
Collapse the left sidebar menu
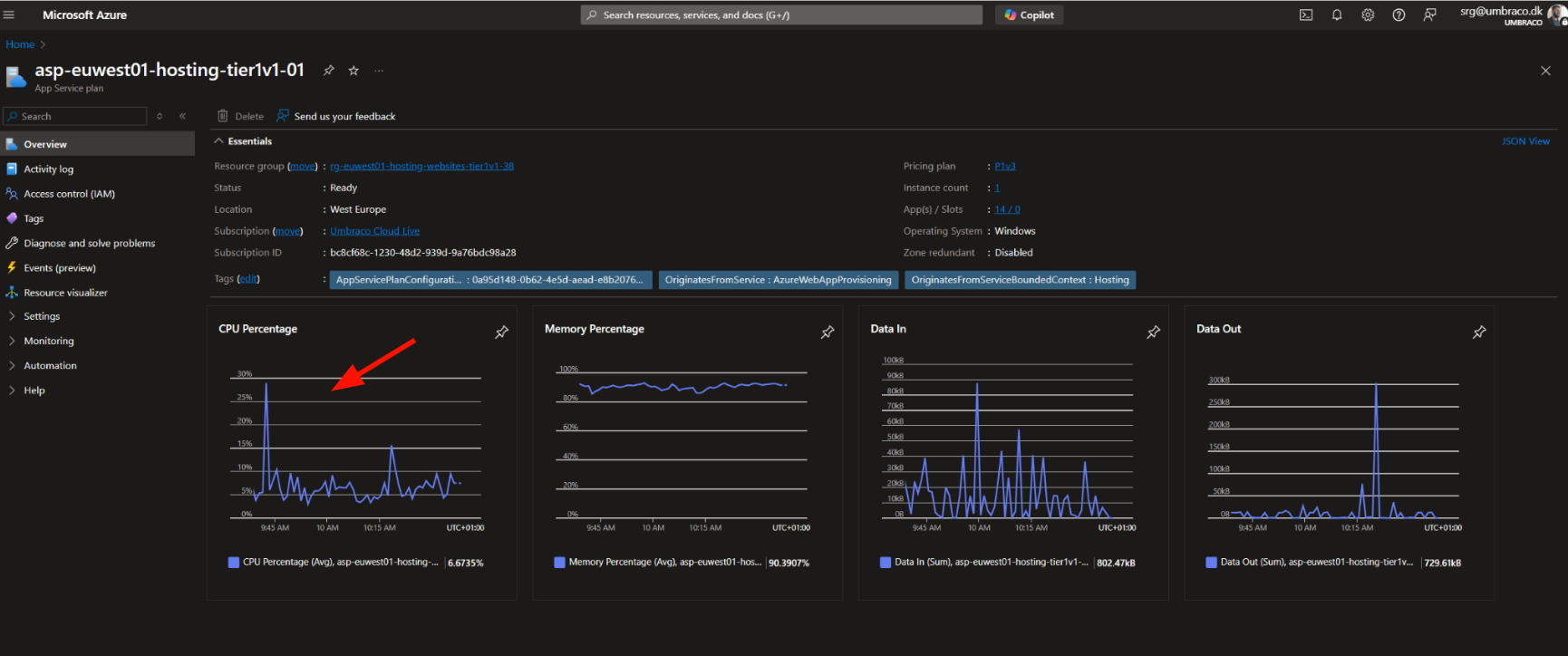[x=182, y=116]
